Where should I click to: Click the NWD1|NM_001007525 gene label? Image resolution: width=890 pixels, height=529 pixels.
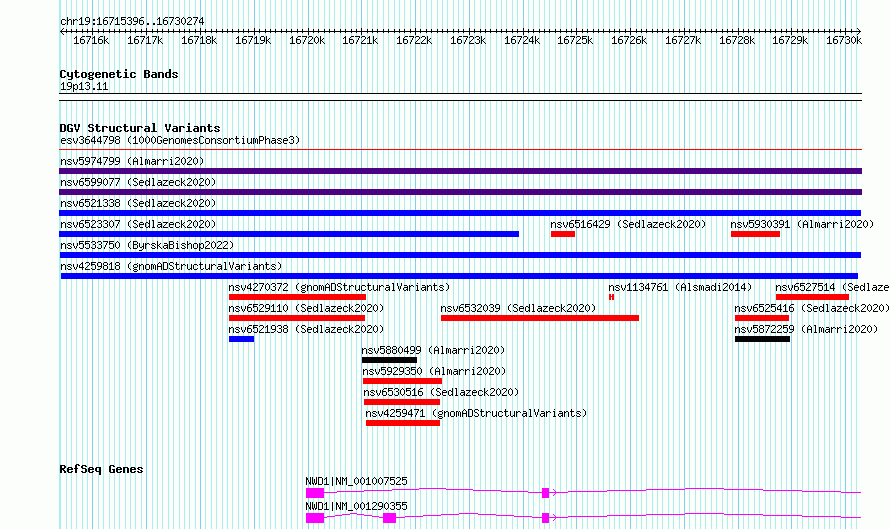[x=356, y=481]
